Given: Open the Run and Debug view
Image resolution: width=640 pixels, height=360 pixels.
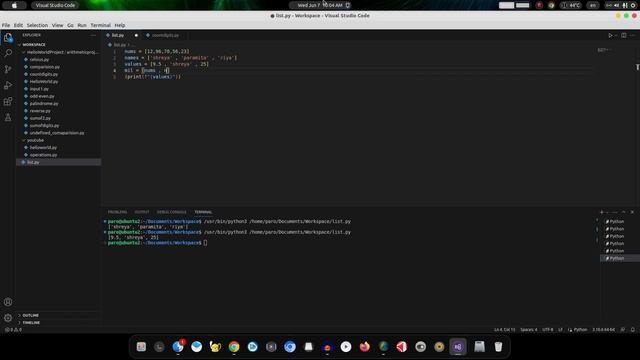Looking at the screenshot, I should [8, 85].
